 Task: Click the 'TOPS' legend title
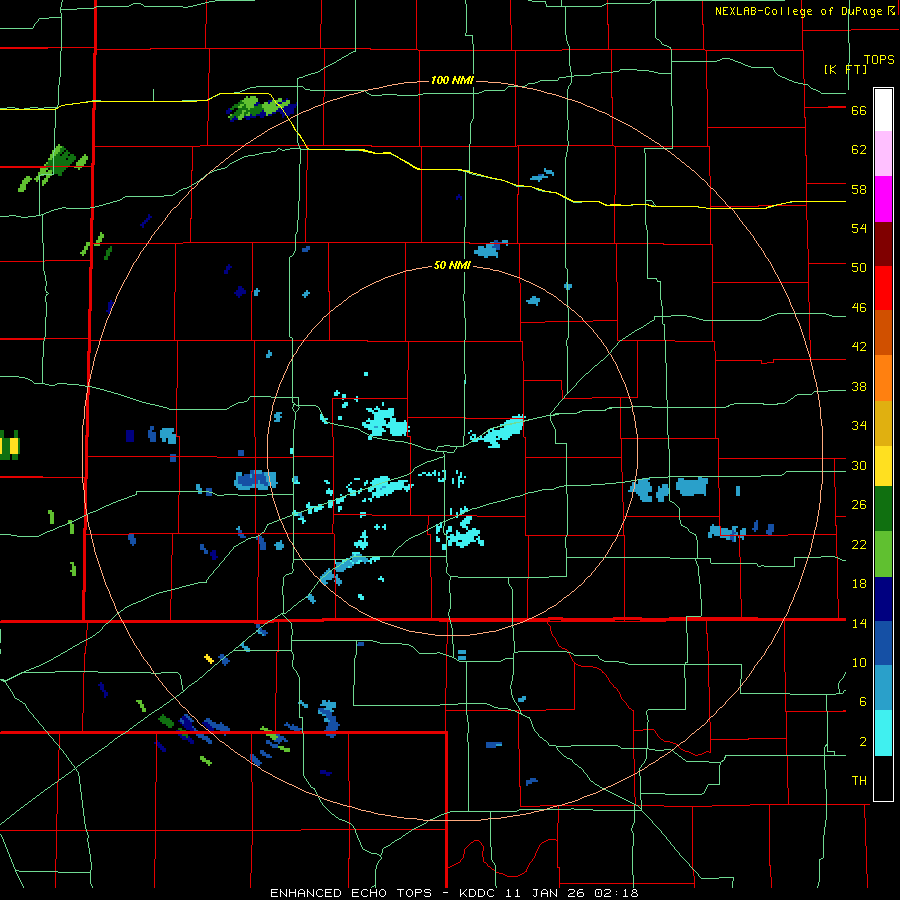(879, 59)
